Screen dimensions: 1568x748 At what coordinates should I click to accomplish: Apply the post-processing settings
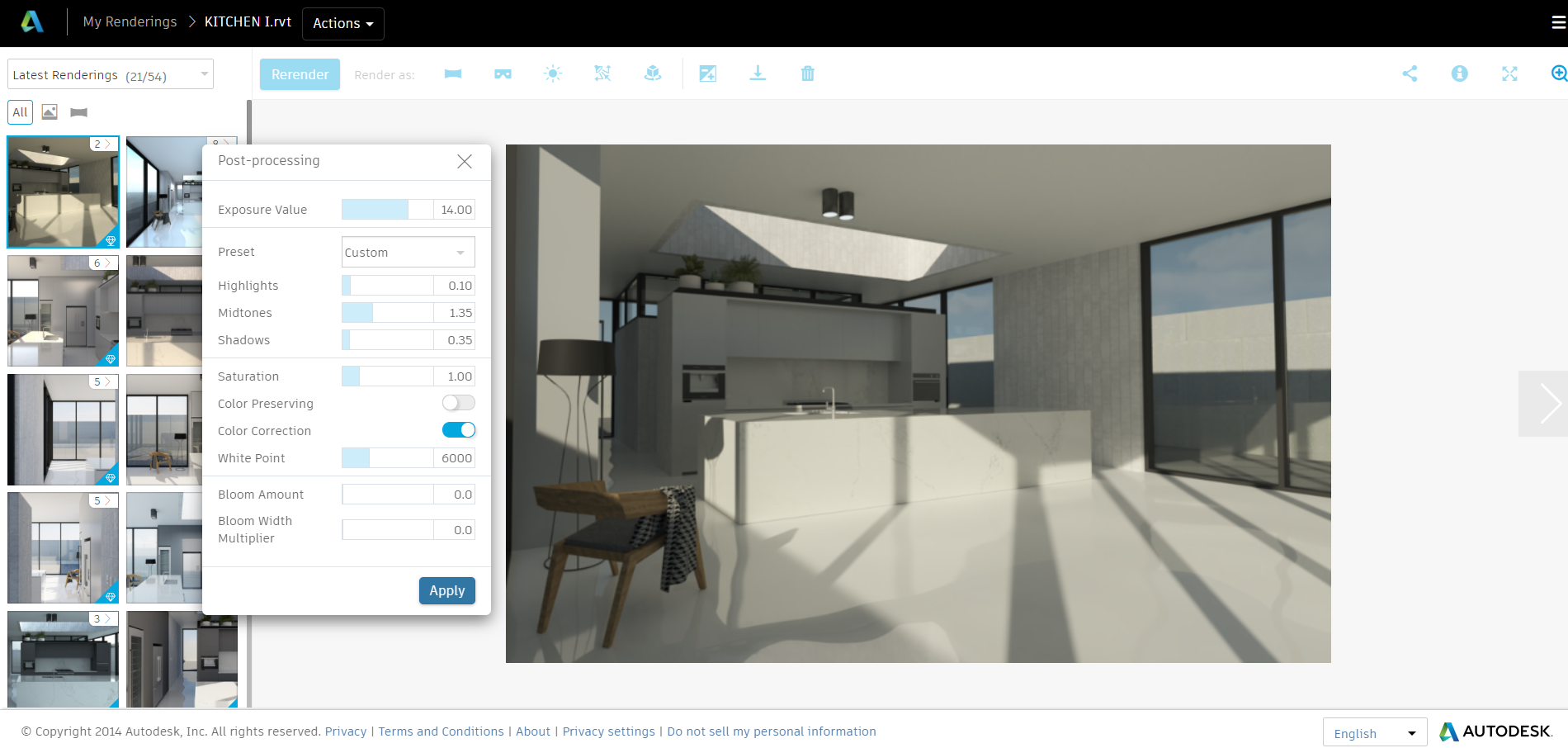pos(446,590)
